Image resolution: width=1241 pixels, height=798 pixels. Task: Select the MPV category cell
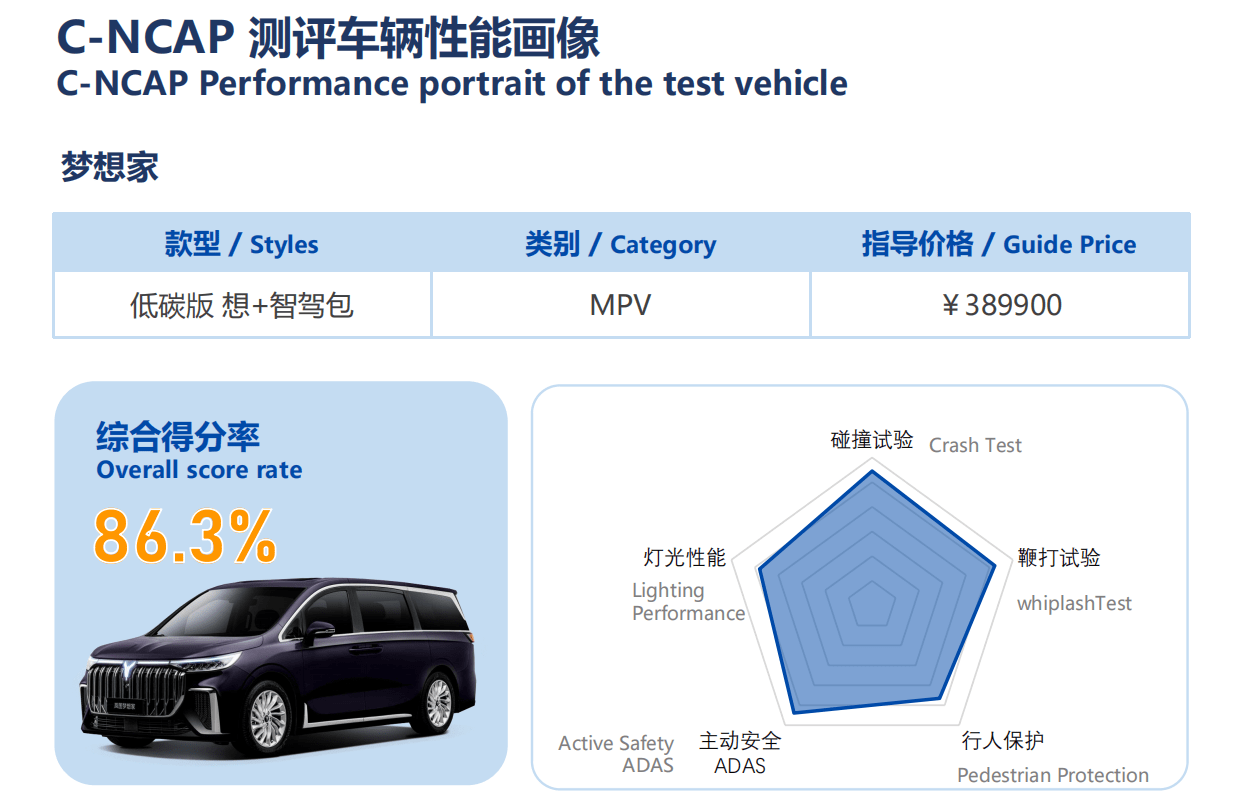coord(621,305)
